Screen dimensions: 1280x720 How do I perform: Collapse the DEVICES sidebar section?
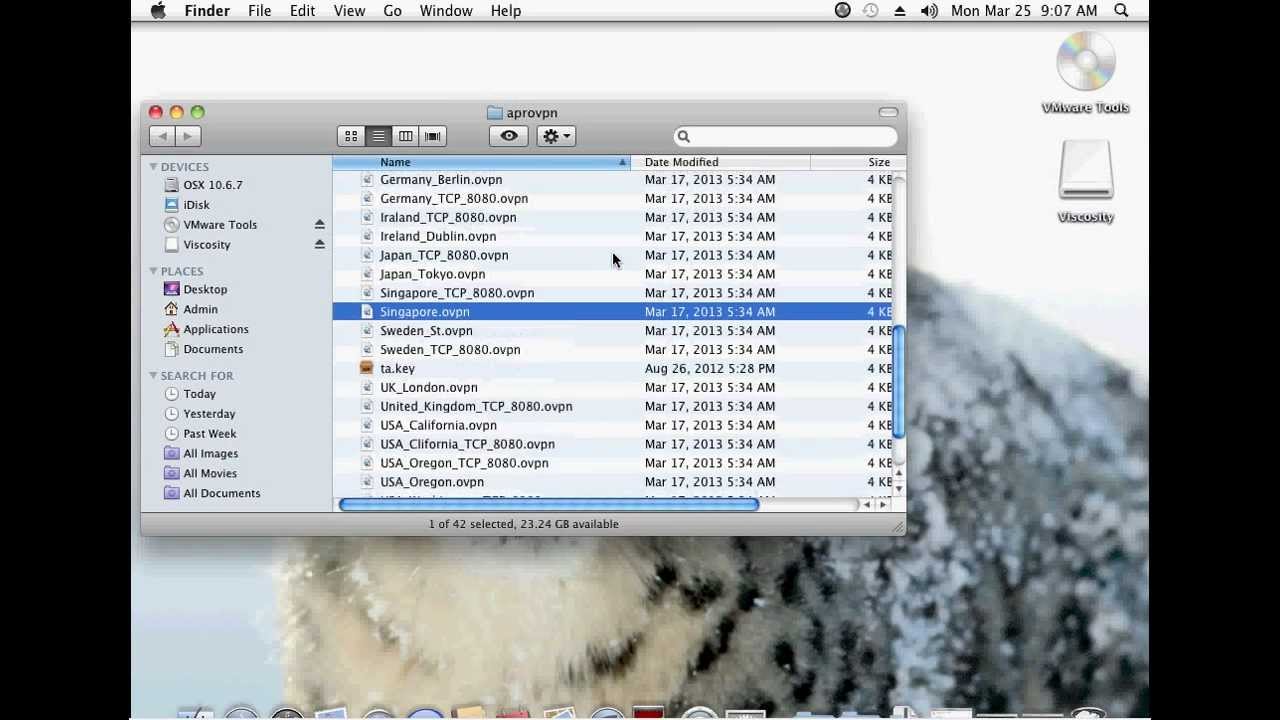(x=153, y=167)
